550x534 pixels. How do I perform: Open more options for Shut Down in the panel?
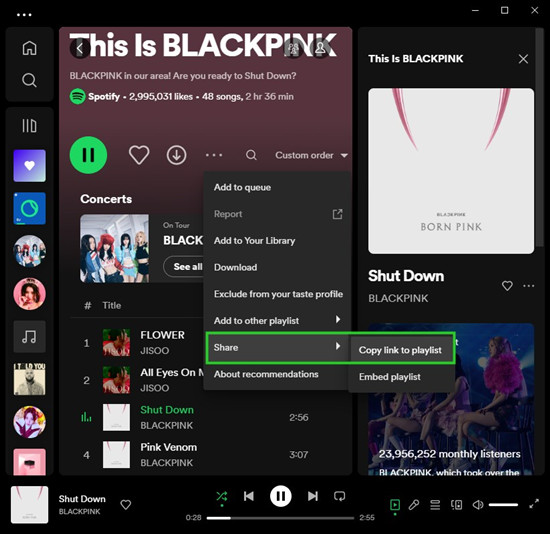pos(529,286)
